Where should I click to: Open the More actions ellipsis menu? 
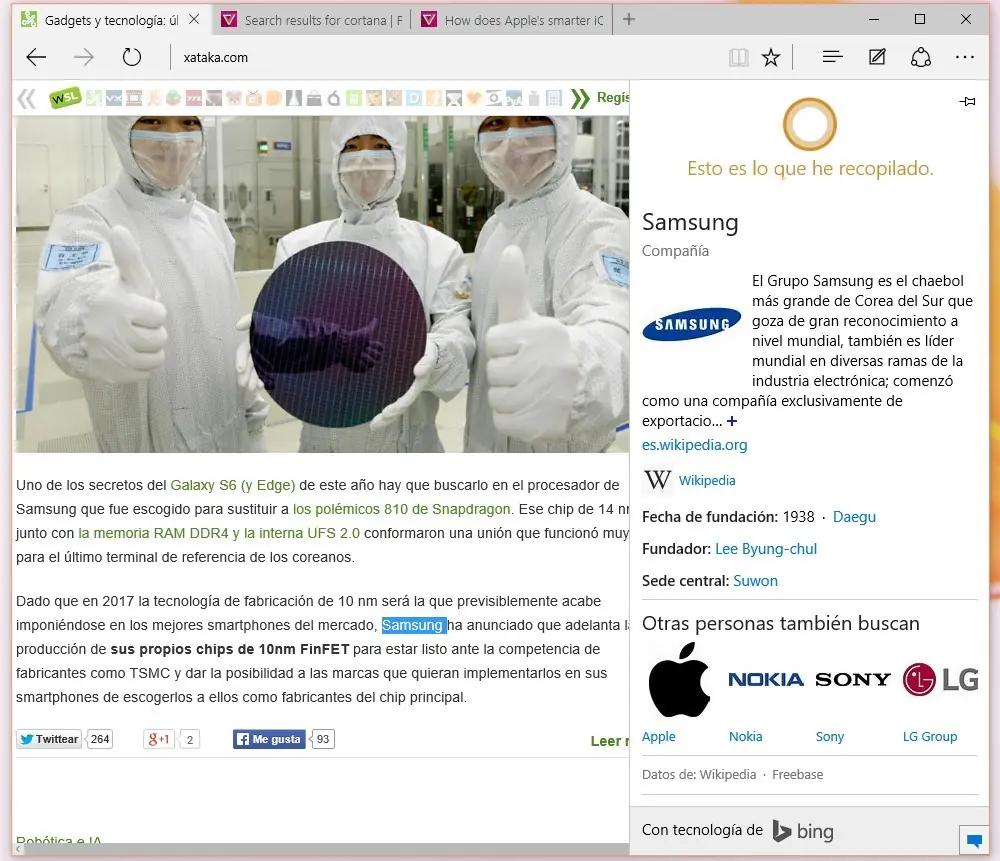pos(964,58)
